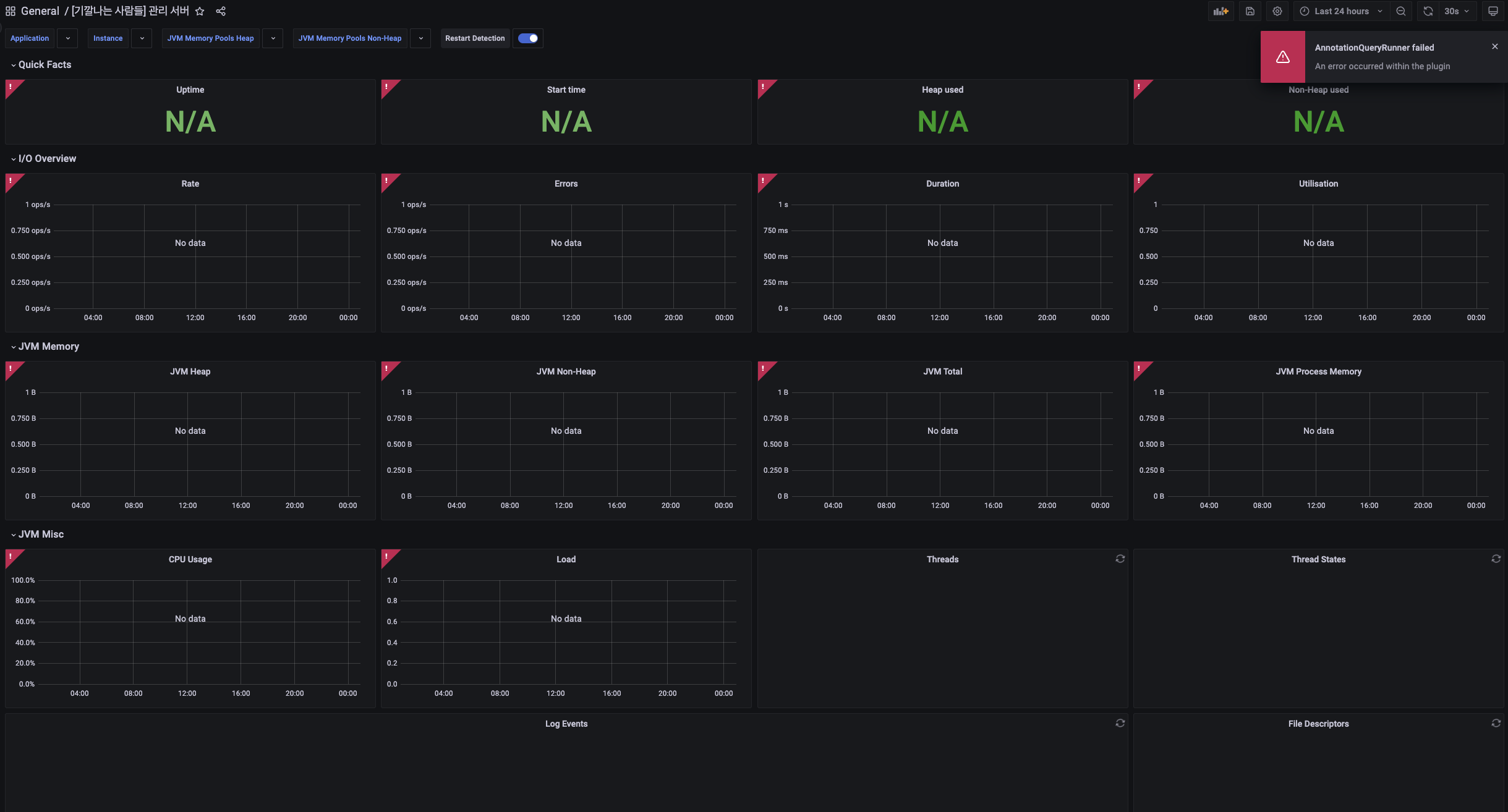This screenshot has width=1508, height=812.
Task: Click the share dashboard icon
Action: (221, 11)
